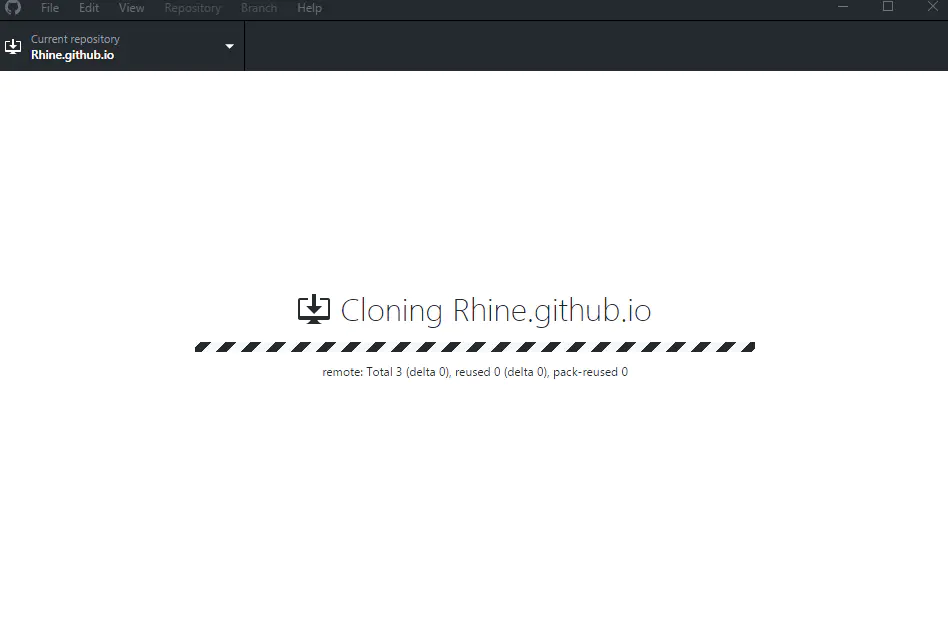Open the Repository menu
Viewport: 948px width, 618px height.
tap(193, 8)
